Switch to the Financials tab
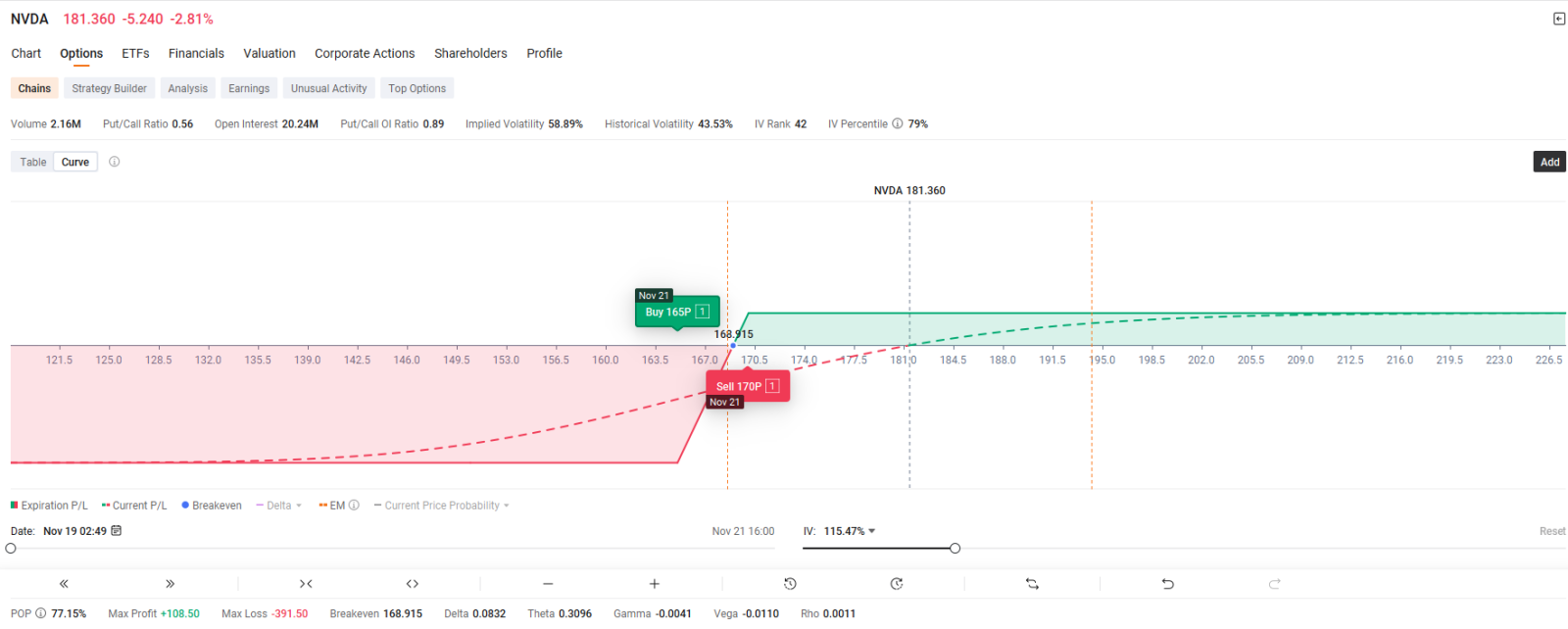This screenshot has width=1568, height=629. point(196,54)
